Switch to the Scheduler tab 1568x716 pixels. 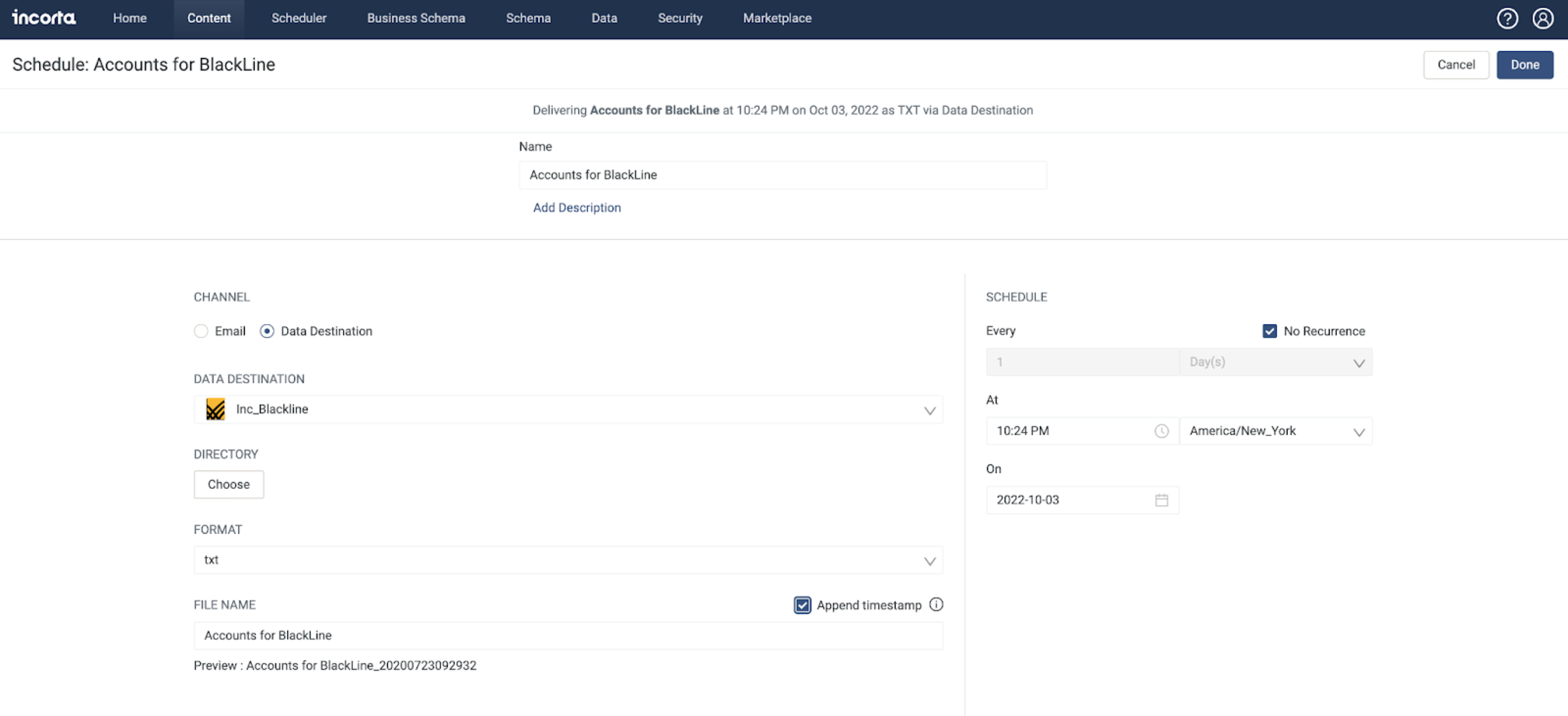299,18
